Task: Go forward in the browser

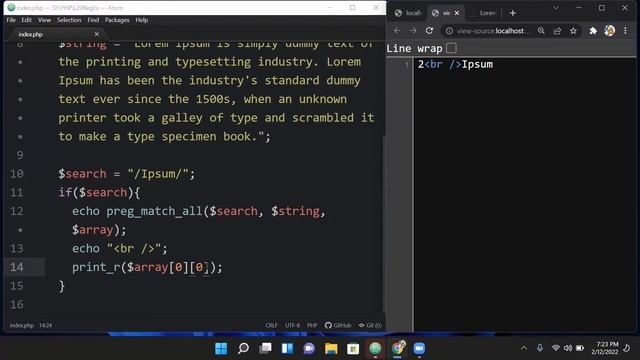Action: click(x=413, y=31)
